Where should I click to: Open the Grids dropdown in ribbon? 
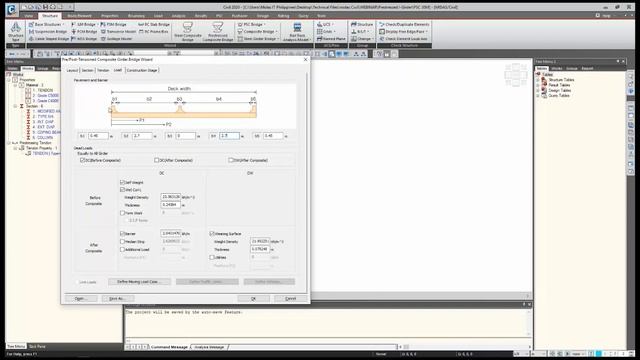tap(326, 31)
